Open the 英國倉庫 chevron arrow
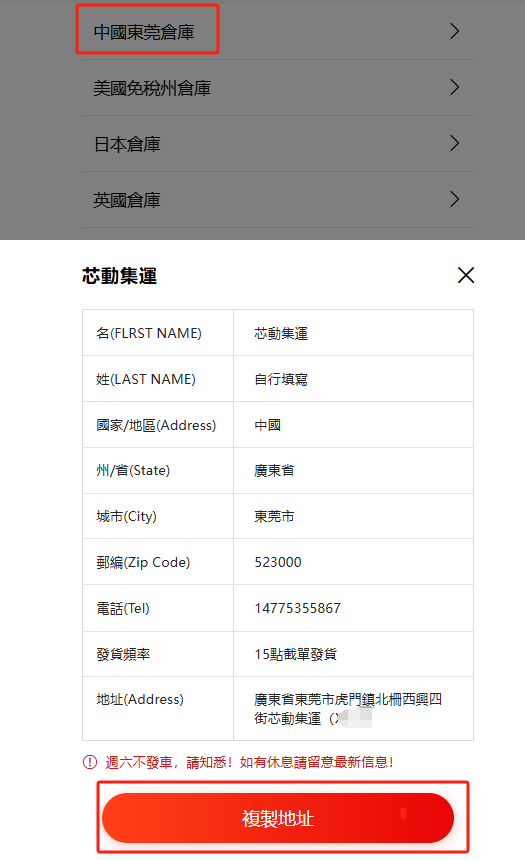This screenshot has width=525, height=860. point(454,199)
